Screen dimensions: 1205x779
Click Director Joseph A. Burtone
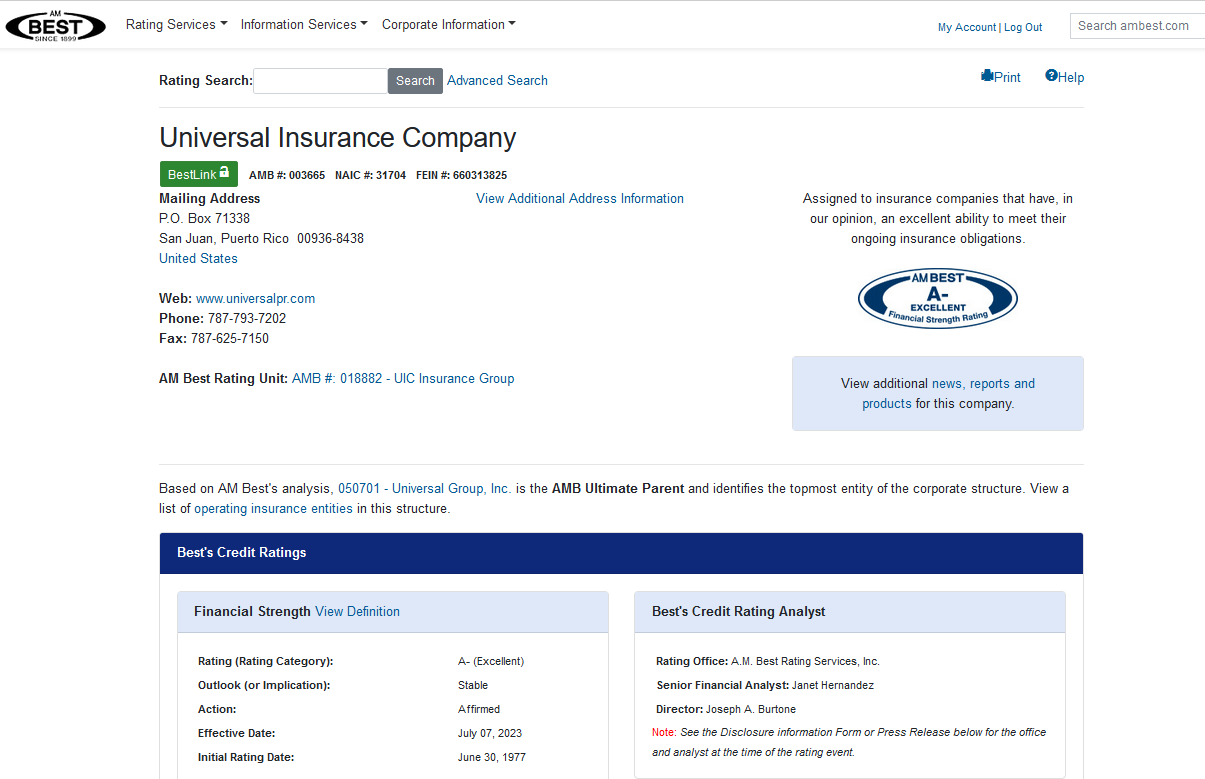pyautogui.click(x=726, y=709)
